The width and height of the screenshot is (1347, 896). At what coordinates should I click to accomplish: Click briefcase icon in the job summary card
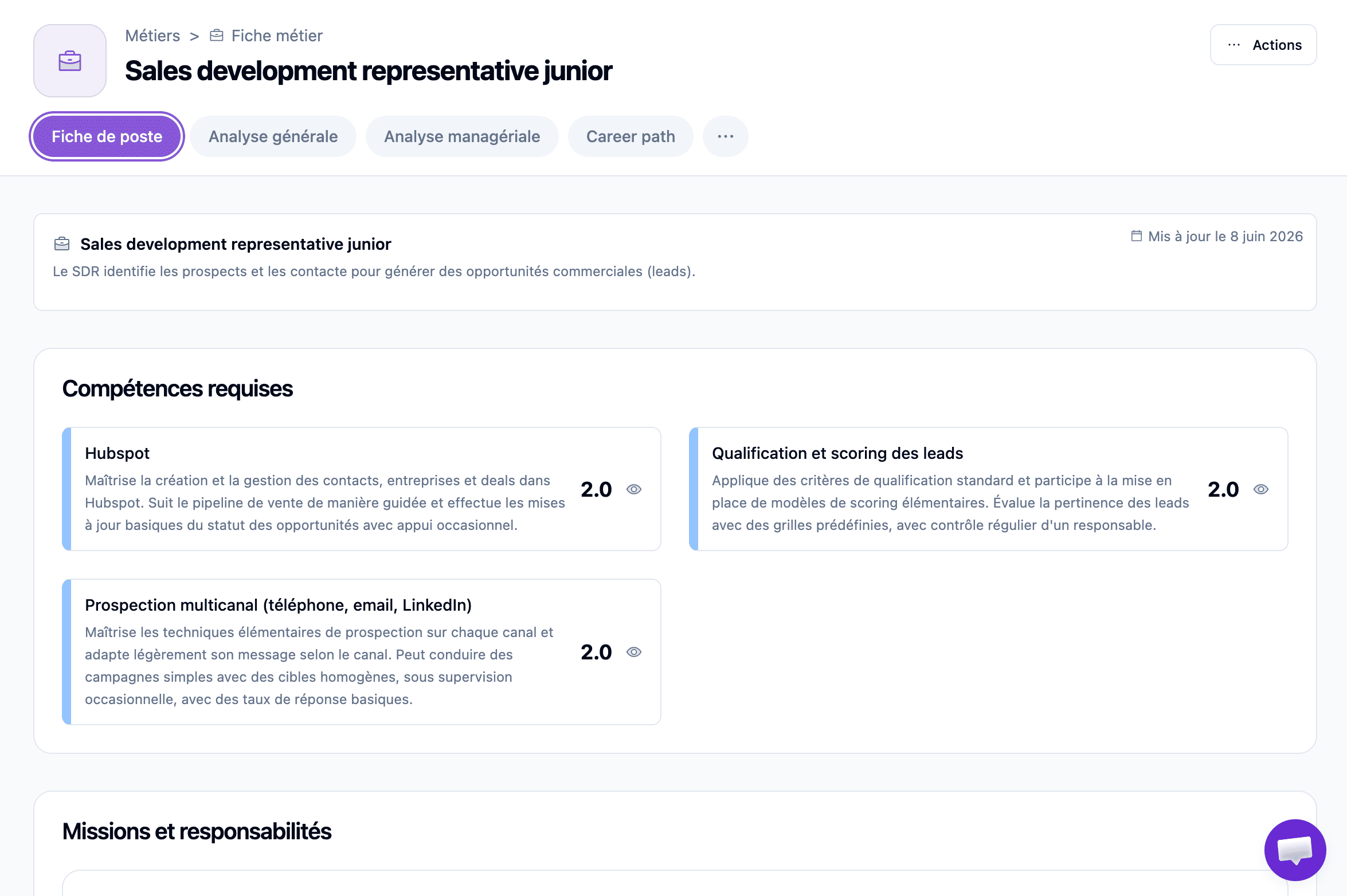[x=62, y=244]
